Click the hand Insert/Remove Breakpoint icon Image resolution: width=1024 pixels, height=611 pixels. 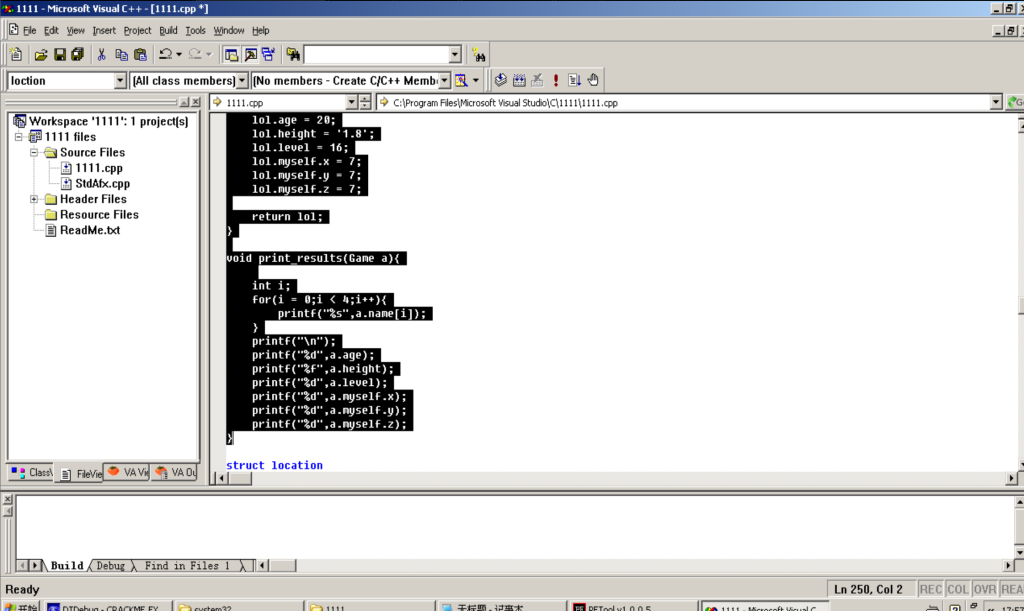[592, 80]
